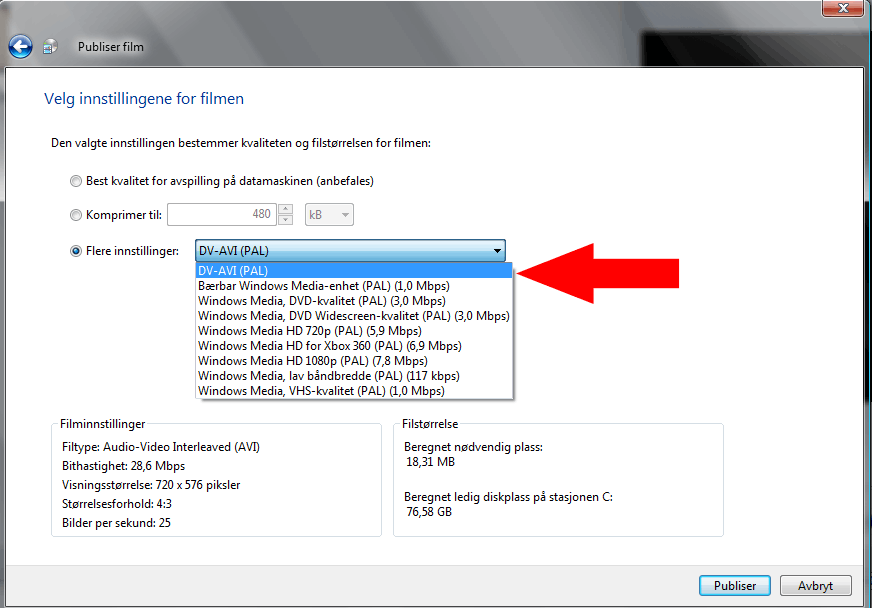This screenshot has width=872, height=608.
Task: Select Best kvalitet for avspilling radio button
Action: point(76,181)
